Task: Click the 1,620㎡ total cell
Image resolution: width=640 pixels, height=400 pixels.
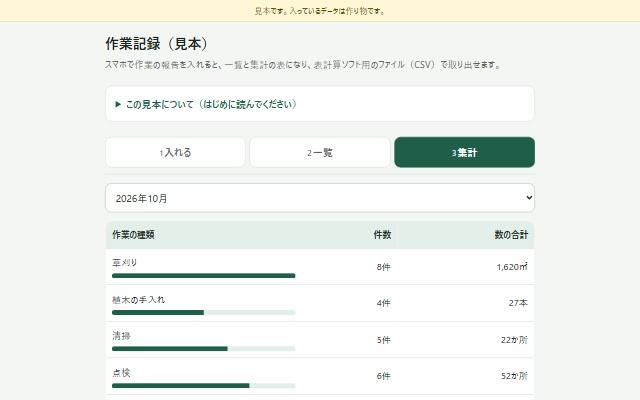Action: pyautogui.click(x=512, y=267)
